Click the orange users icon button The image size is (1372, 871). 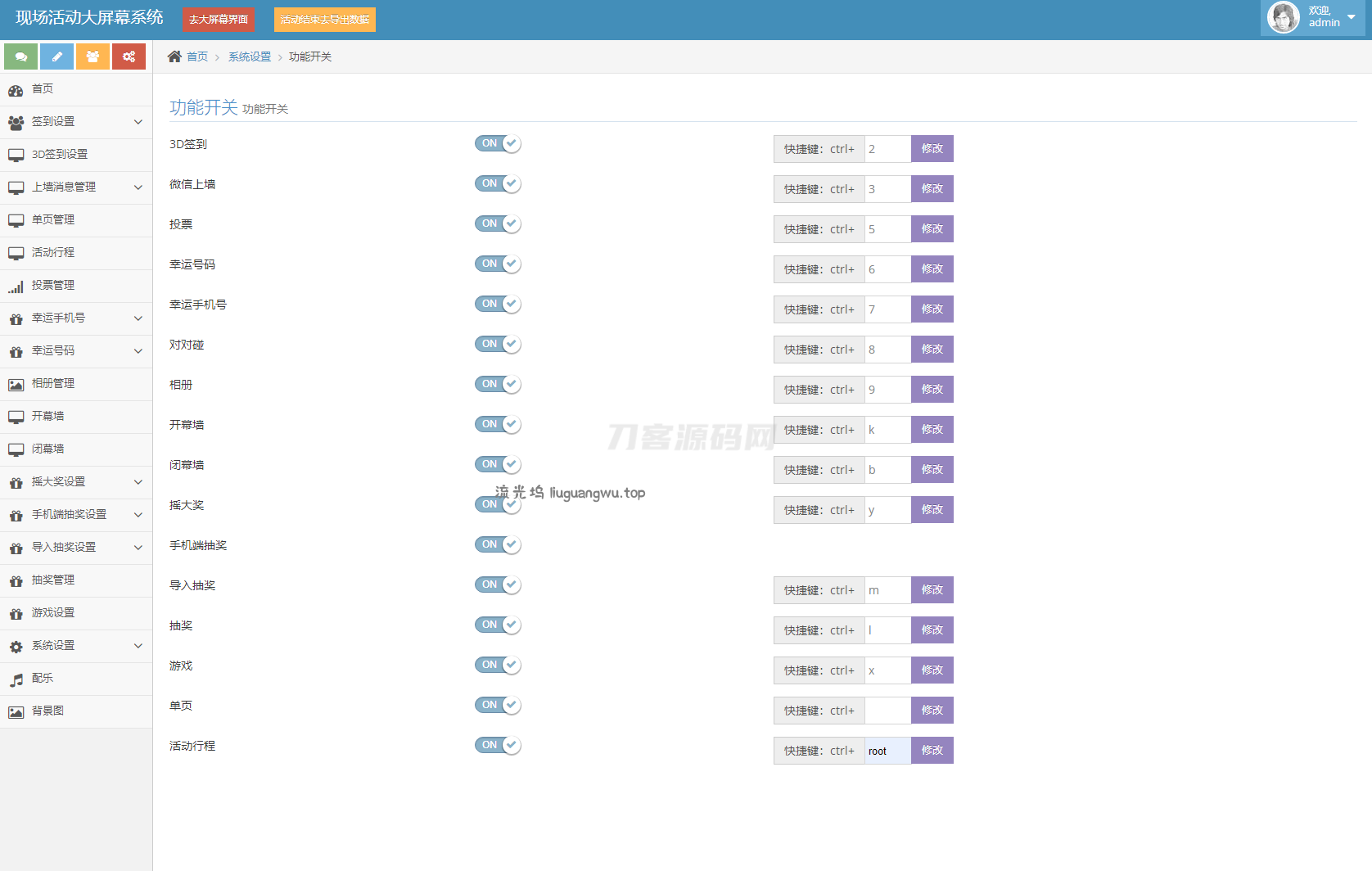click(x=93, y=56)
